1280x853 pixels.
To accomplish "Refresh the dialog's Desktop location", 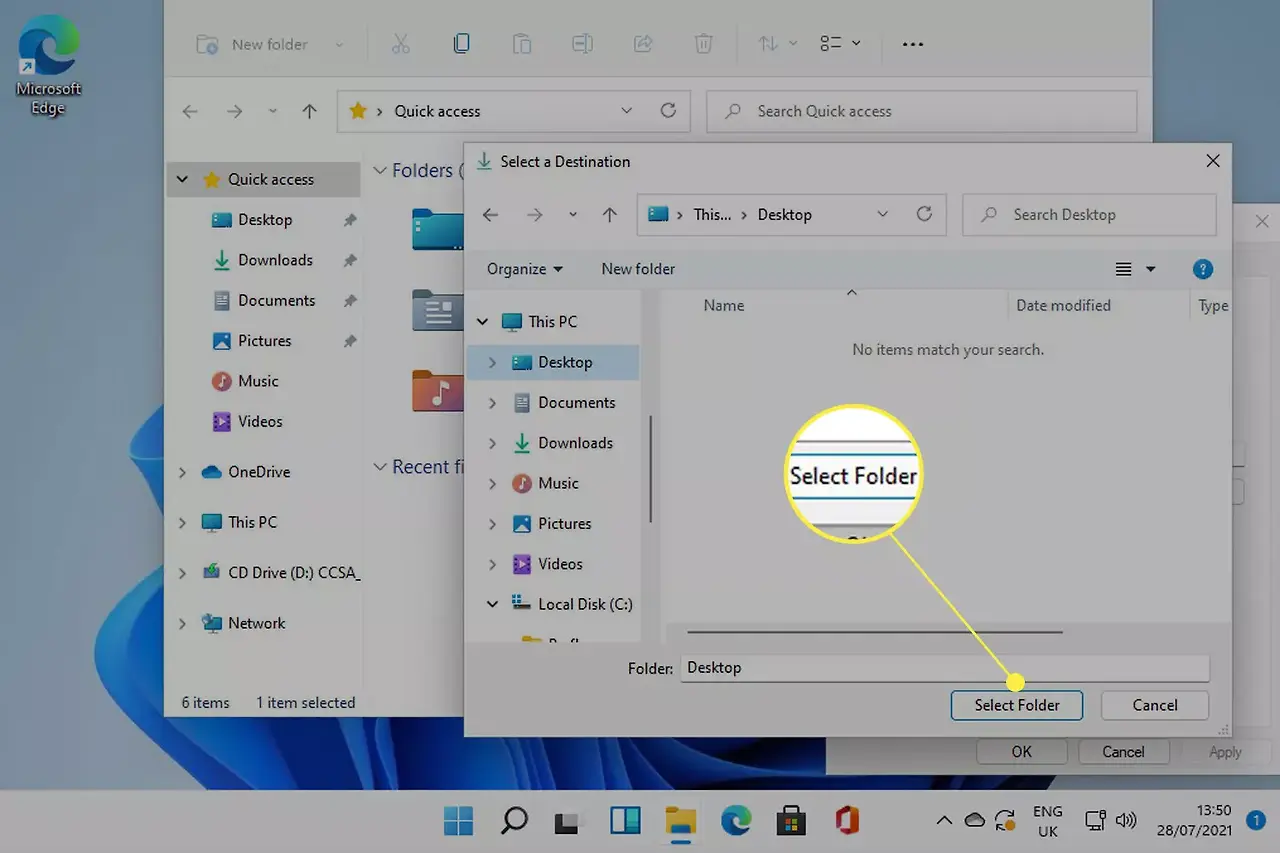I will coord(924,214).
